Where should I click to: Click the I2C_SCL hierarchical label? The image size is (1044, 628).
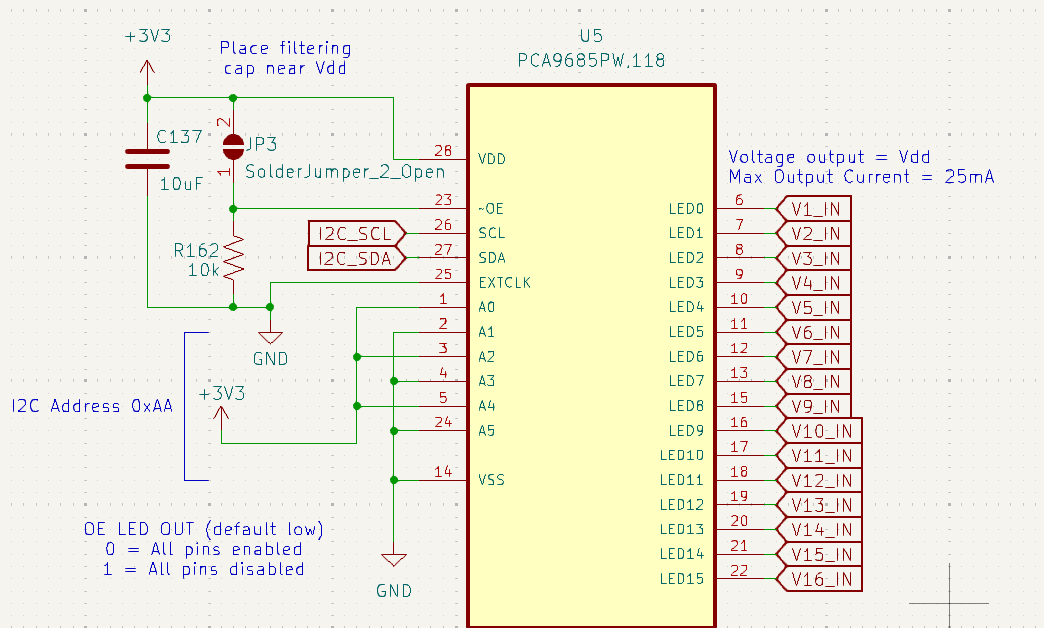point(350,233)
